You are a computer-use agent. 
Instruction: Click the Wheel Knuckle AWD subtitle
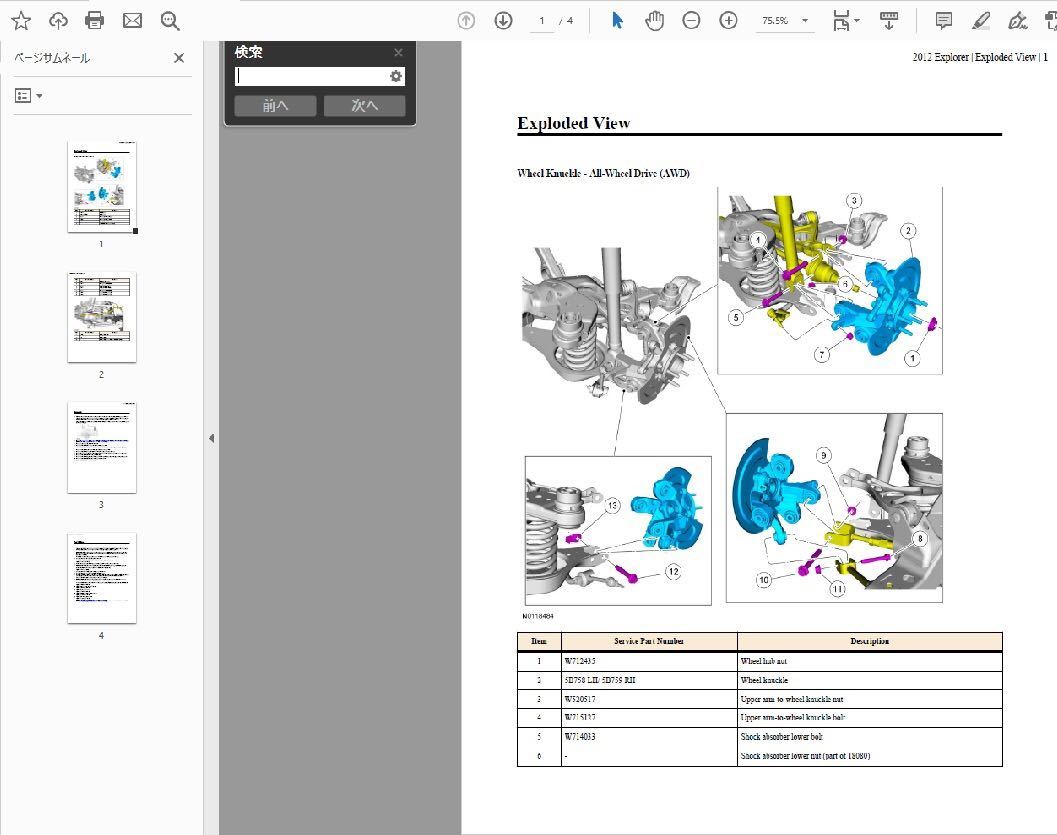pyautogui.click(x=603, y=173)
